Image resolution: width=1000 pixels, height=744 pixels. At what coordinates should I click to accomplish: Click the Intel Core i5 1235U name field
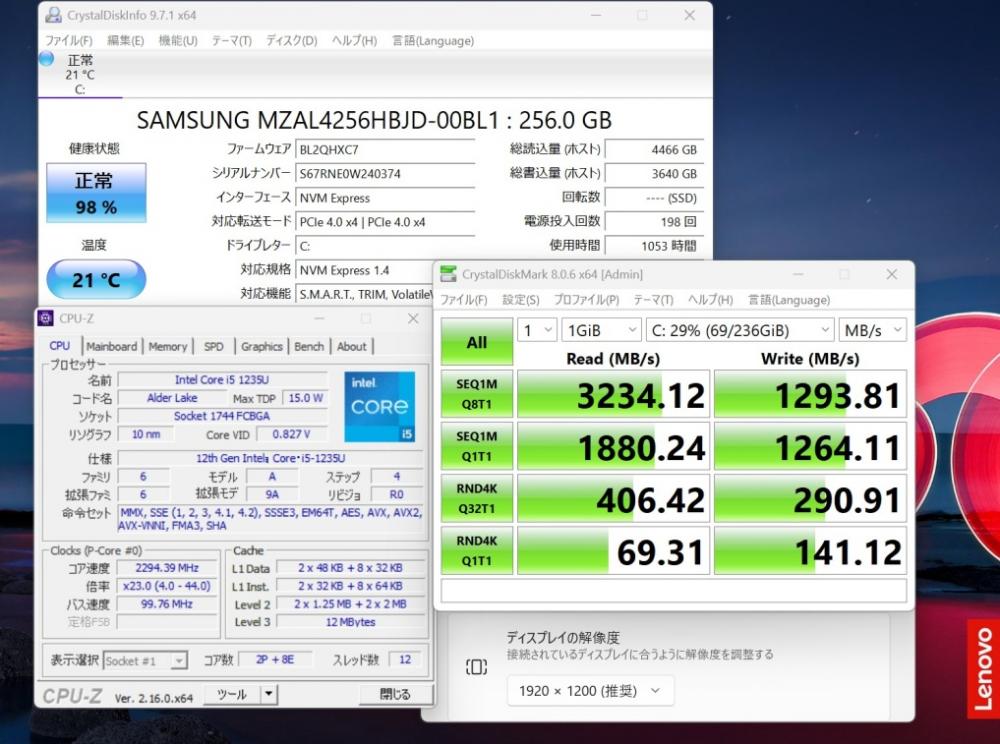coord(222,380)
